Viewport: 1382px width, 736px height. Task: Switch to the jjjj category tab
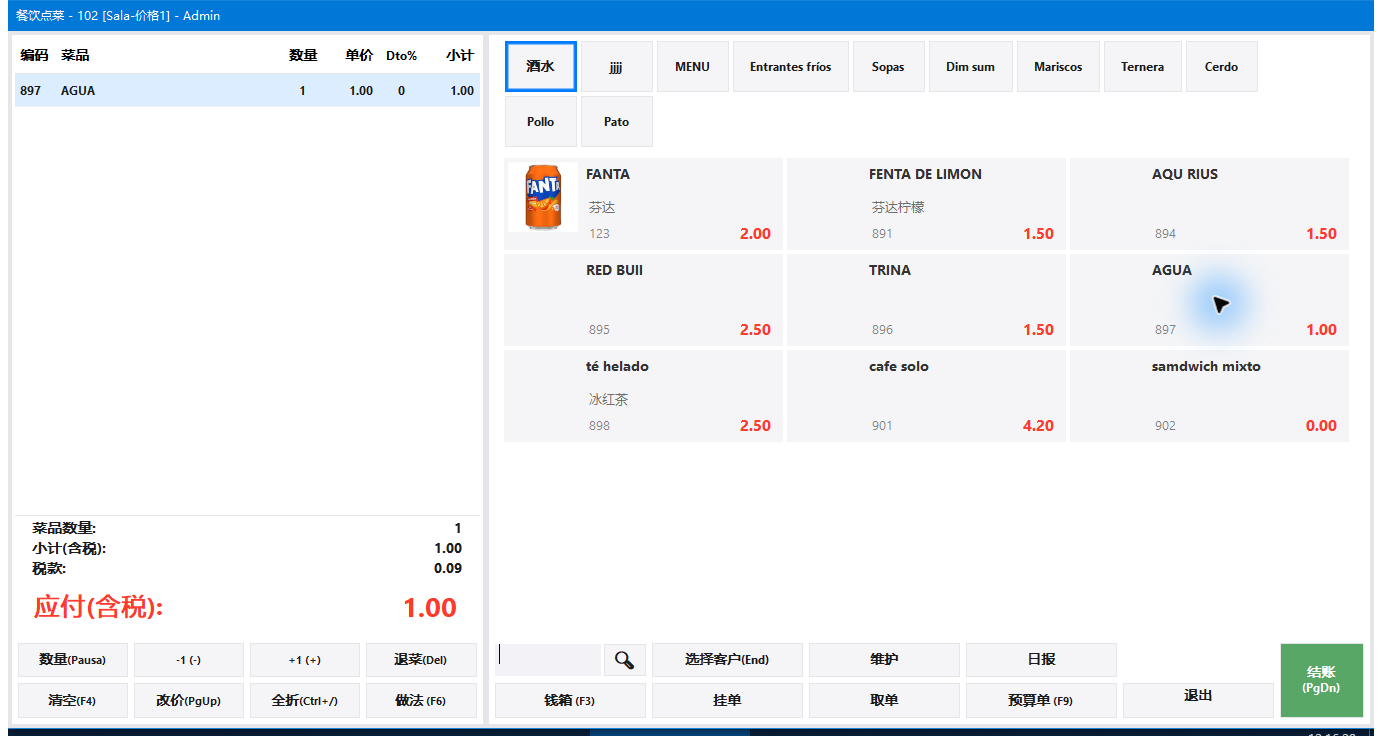coord(617,67)
